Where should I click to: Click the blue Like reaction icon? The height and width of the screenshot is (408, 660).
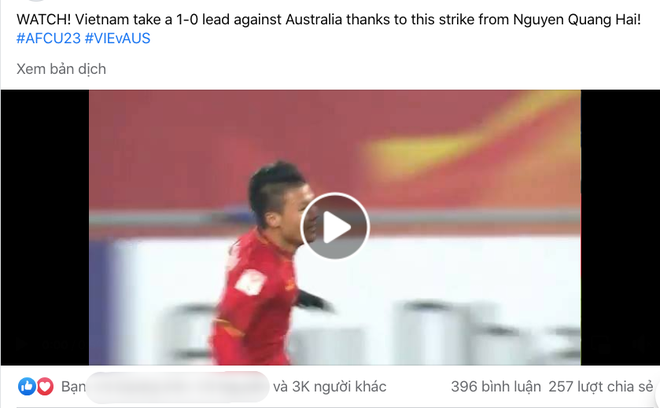(x=27, y=386)
